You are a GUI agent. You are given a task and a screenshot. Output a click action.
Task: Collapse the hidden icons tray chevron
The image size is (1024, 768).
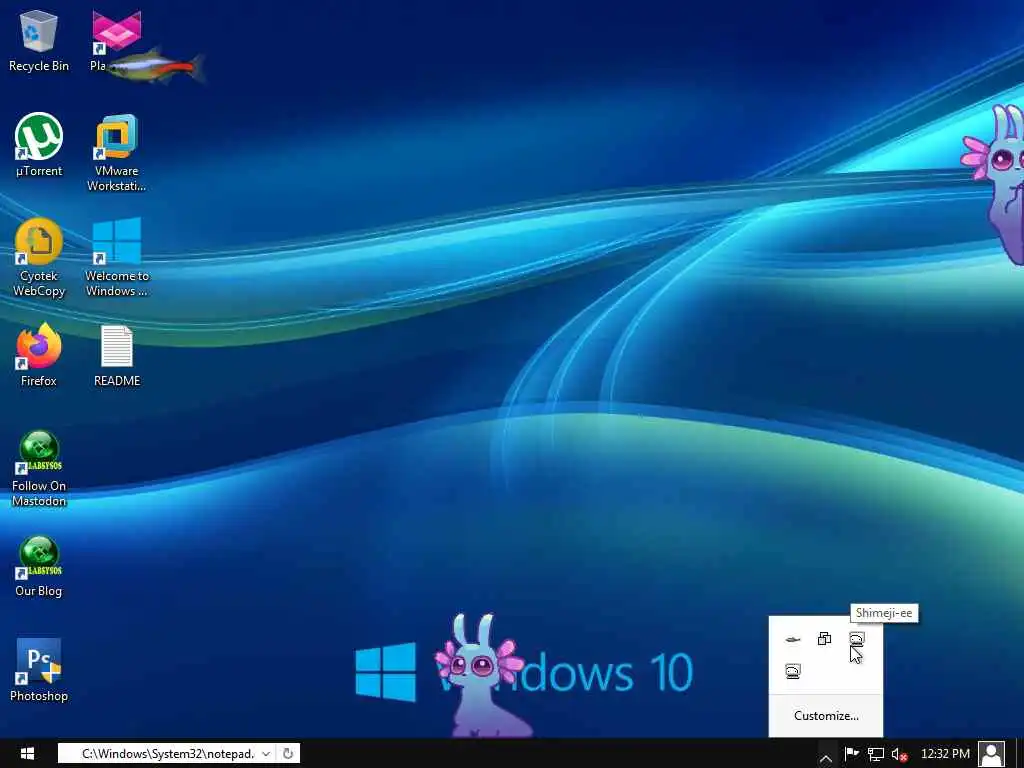click(825, 758)
